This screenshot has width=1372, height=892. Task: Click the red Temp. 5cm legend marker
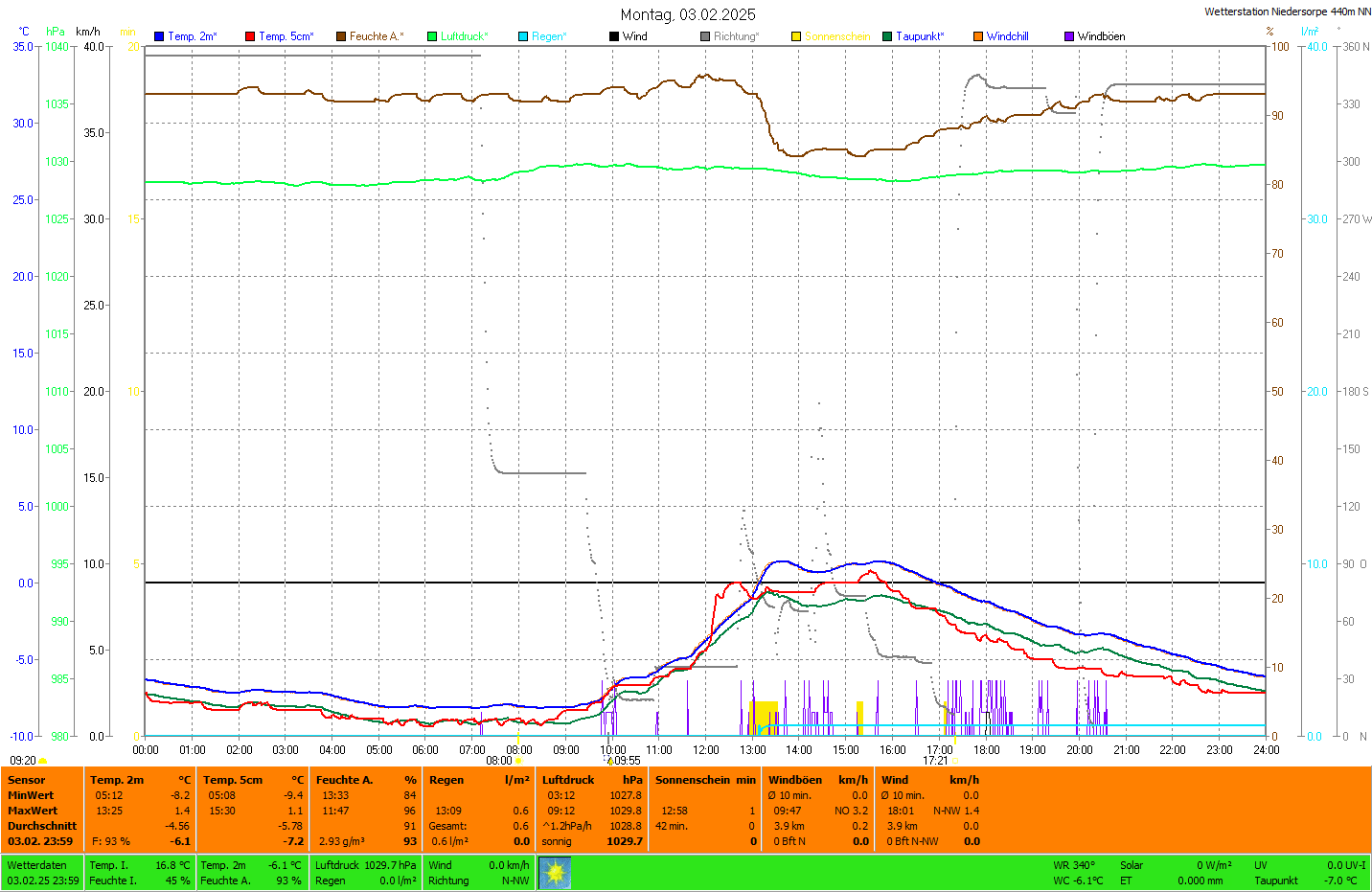point(250,36)
